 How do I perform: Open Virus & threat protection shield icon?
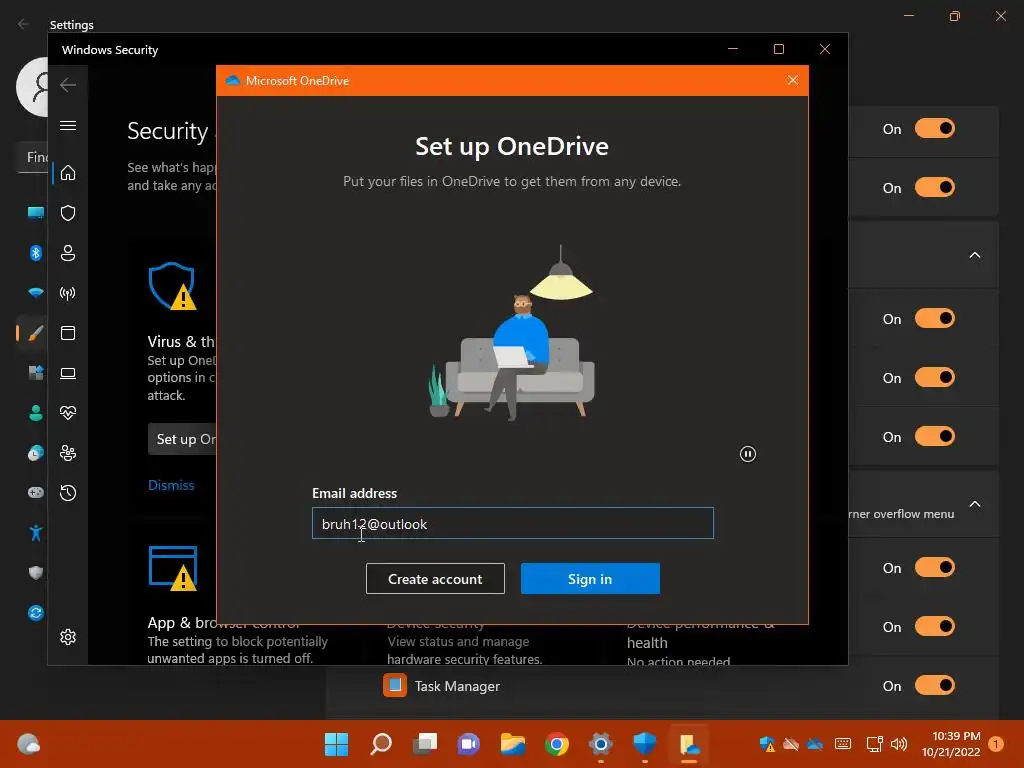point(68,213)
